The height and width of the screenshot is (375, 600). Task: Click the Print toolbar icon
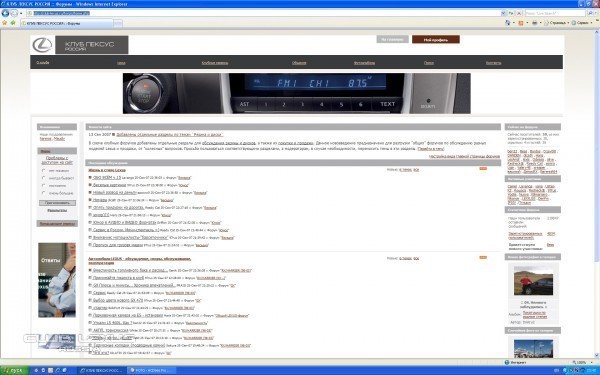tap(534, 23)
